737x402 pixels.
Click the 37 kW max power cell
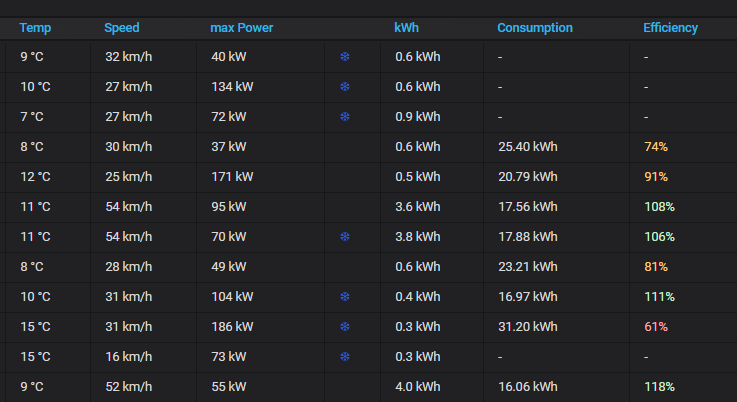point(228,147)
